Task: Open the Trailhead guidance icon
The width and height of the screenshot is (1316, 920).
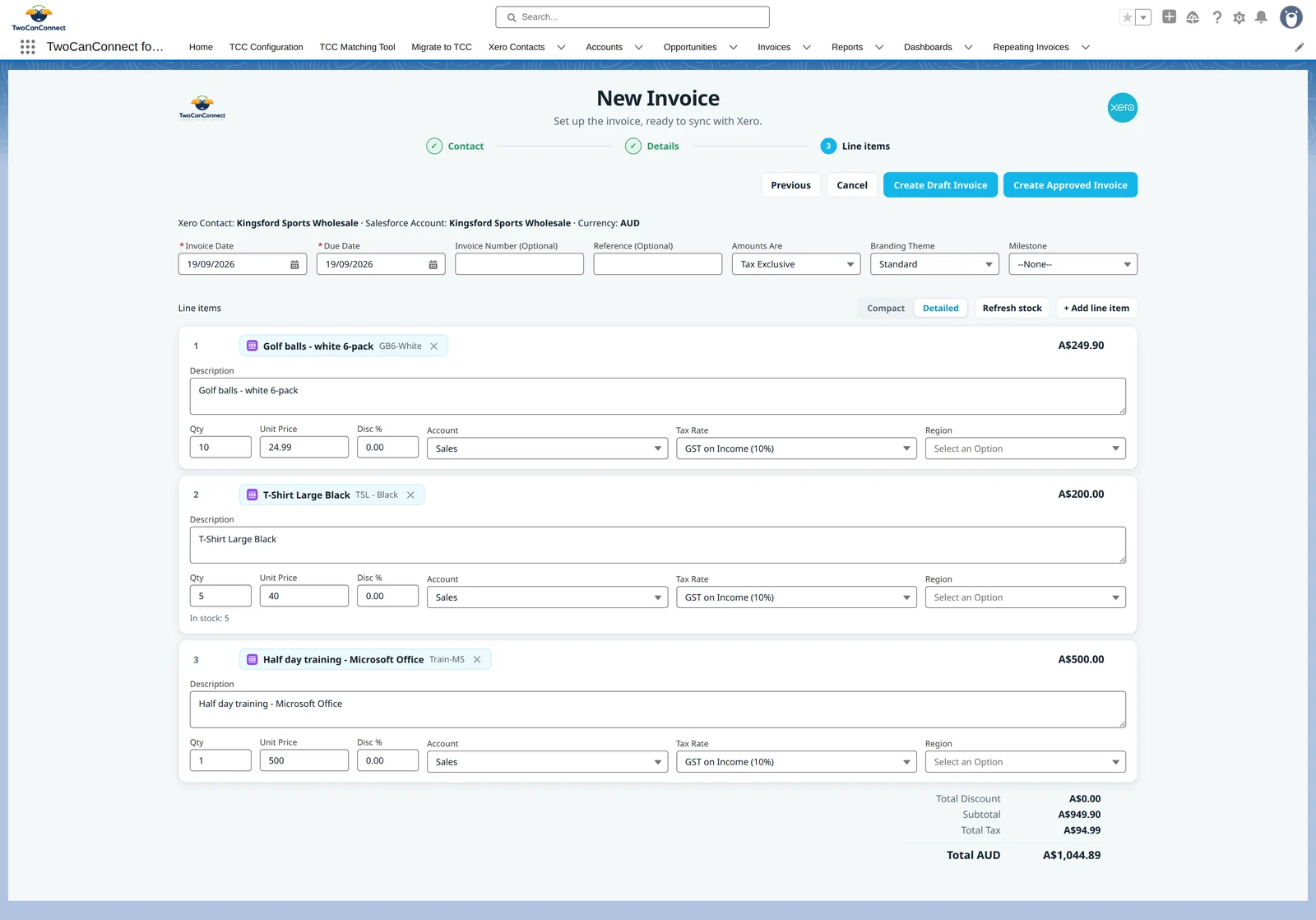Action: pyautogui.click(x=1193, y=17)
